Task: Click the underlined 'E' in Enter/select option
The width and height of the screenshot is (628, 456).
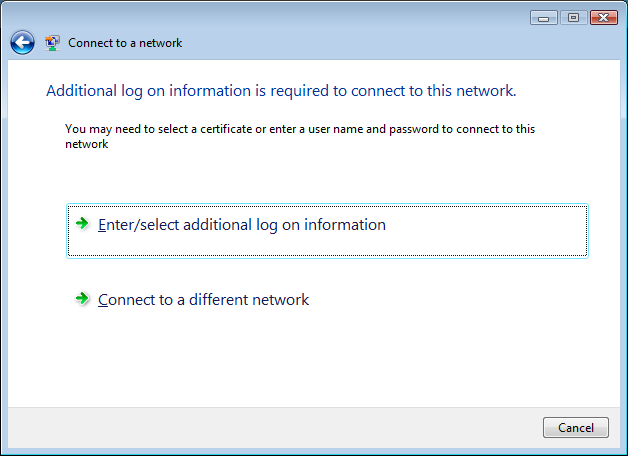Action: tap(102, 225)
